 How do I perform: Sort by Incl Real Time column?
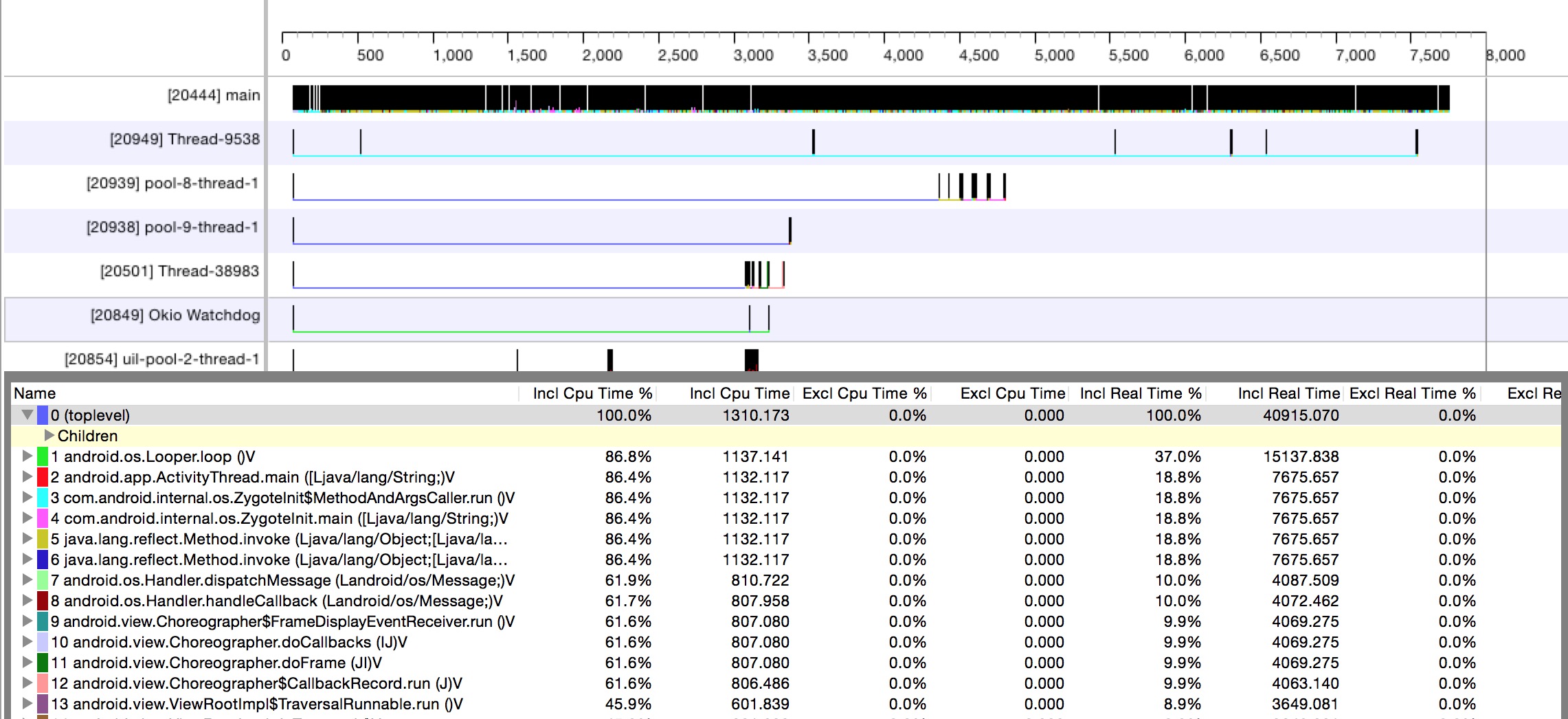pos(1275,393)
